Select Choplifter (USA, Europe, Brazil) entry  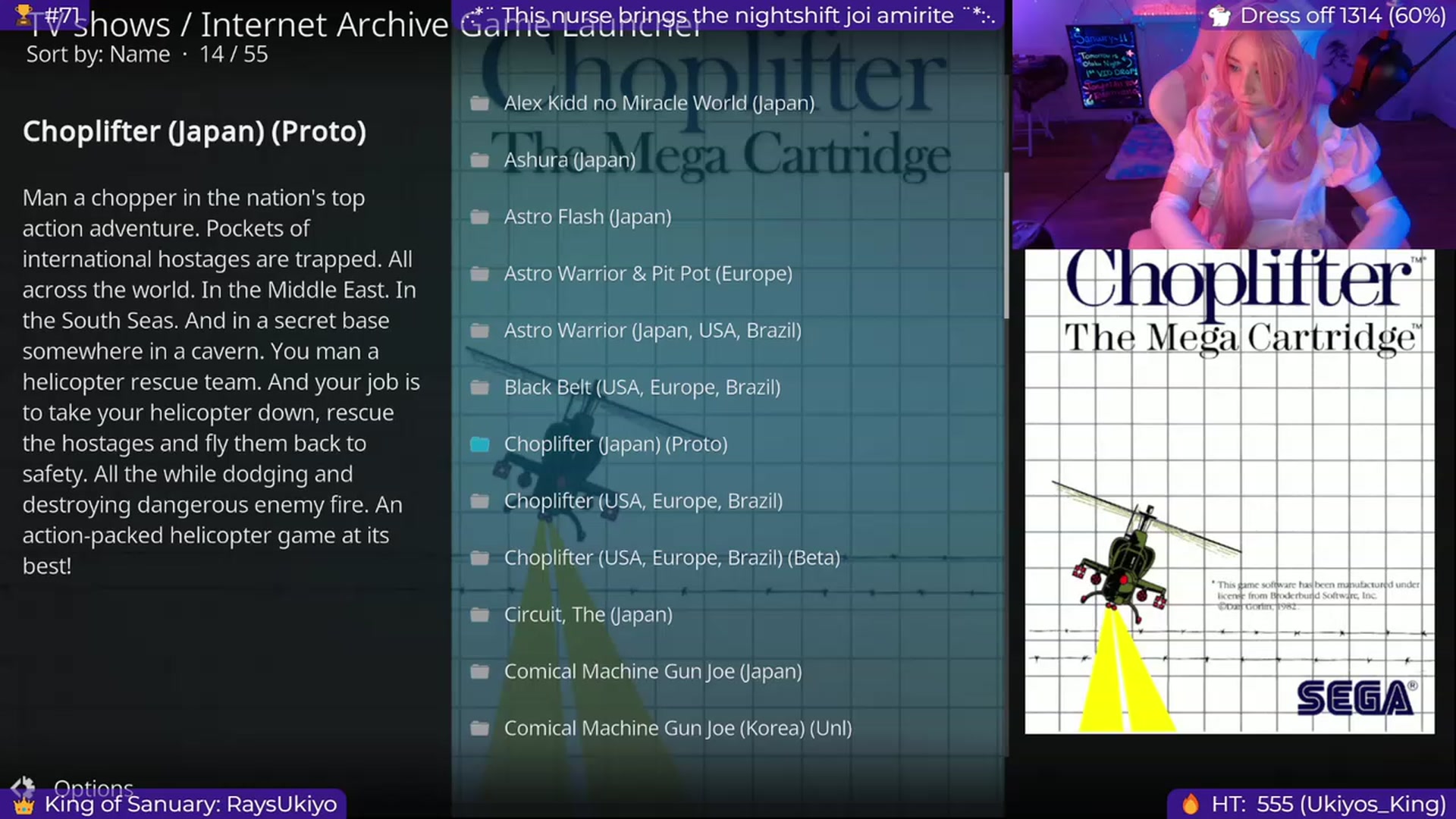[x=643, y=501]
